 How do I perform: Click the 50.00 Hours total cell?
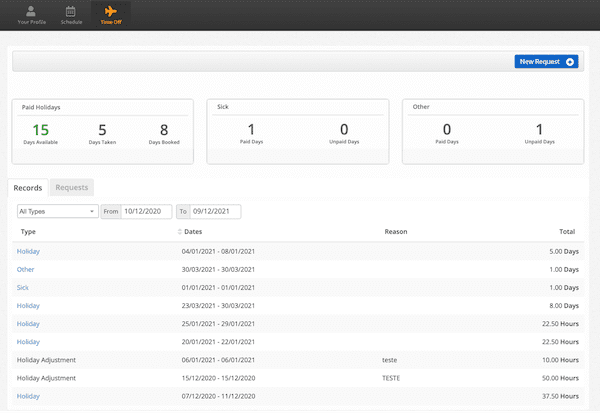coord(560,378)
